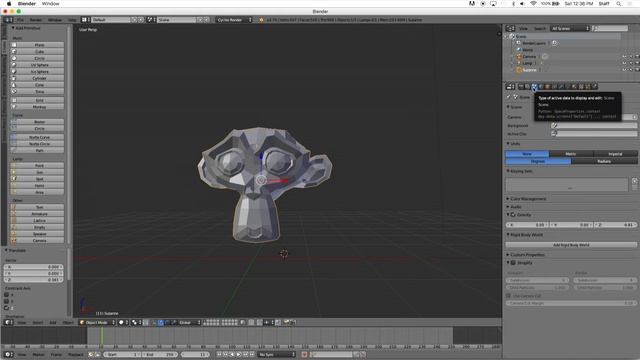
Task: Click the Cone mesh icon
Action: click(x=14, y=85)
